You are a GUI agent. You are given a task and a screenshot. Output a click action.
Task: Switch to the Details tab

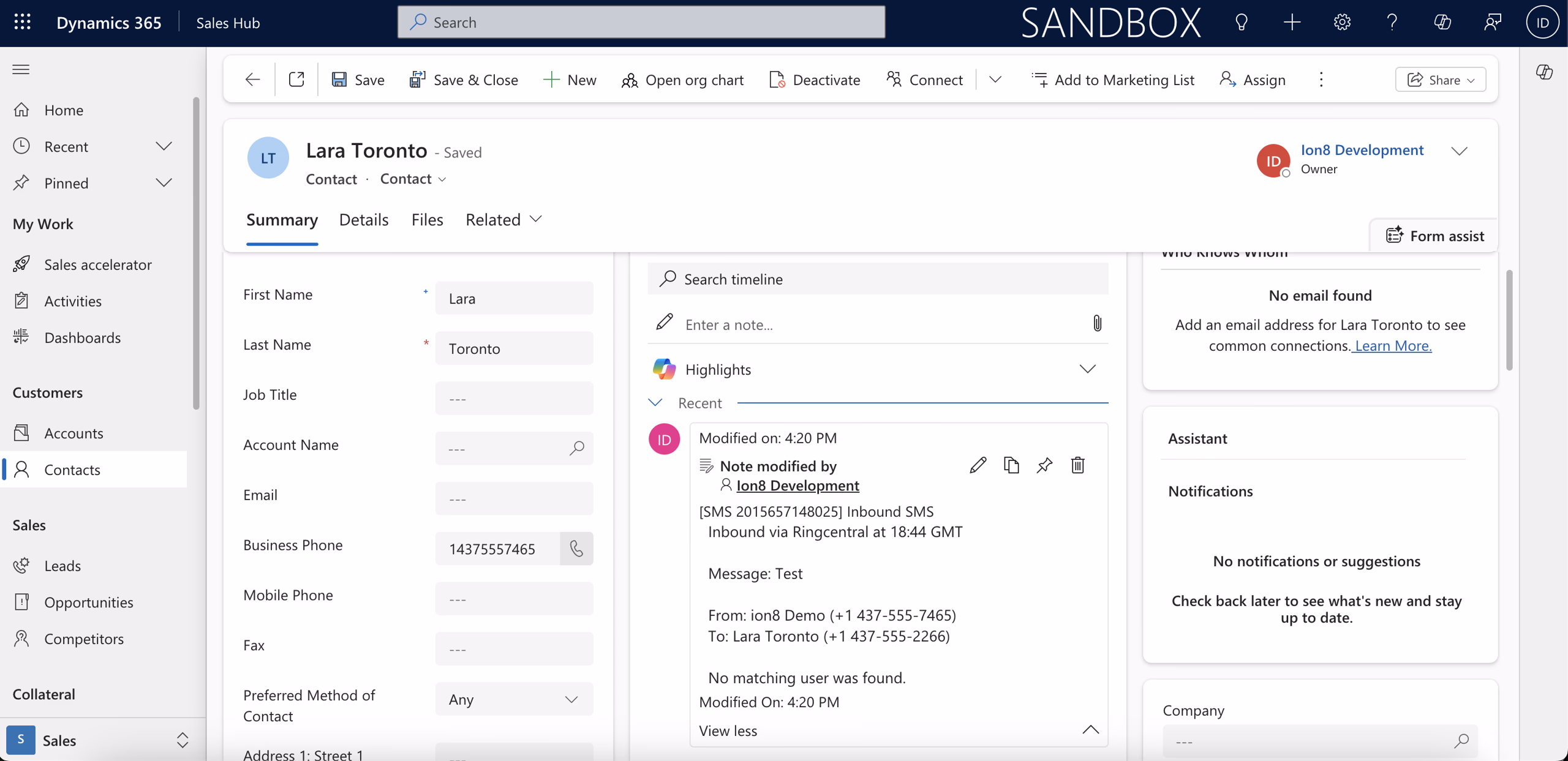tap(364, 219)
